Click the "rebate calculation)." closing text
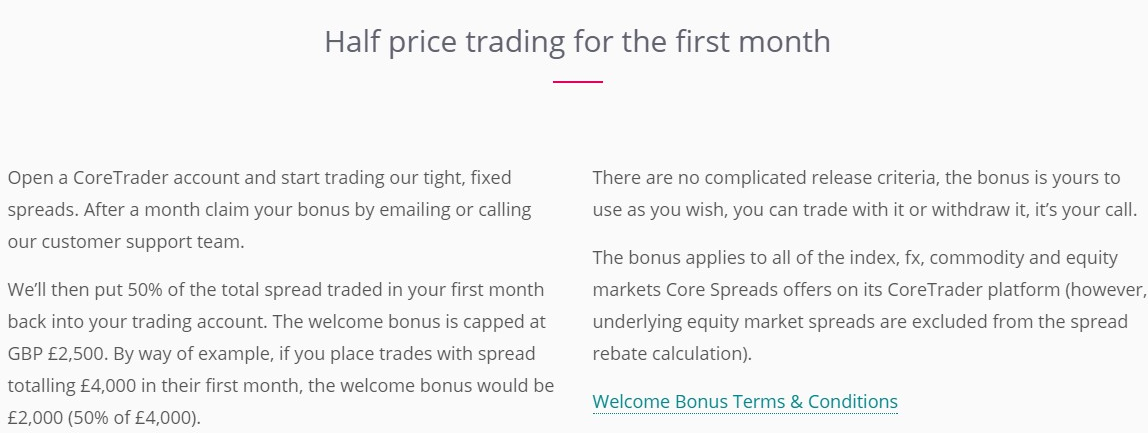 click(672, 354)
